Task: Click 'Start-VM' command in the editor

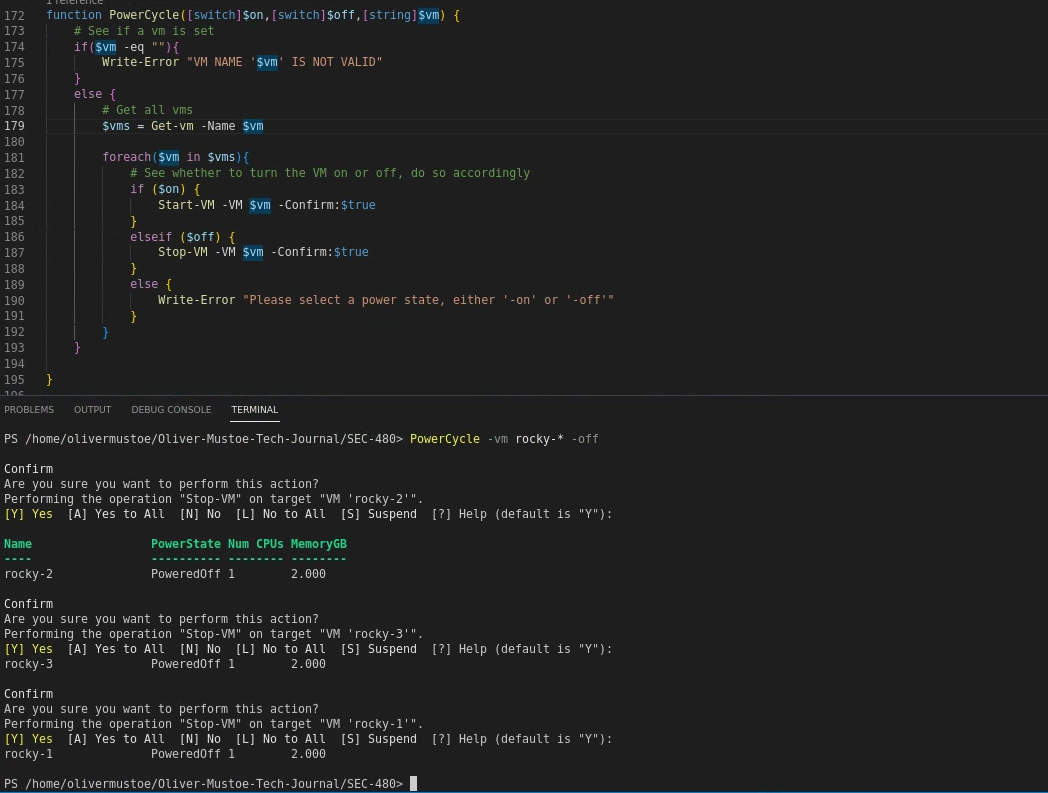Action: click(186, 205)
